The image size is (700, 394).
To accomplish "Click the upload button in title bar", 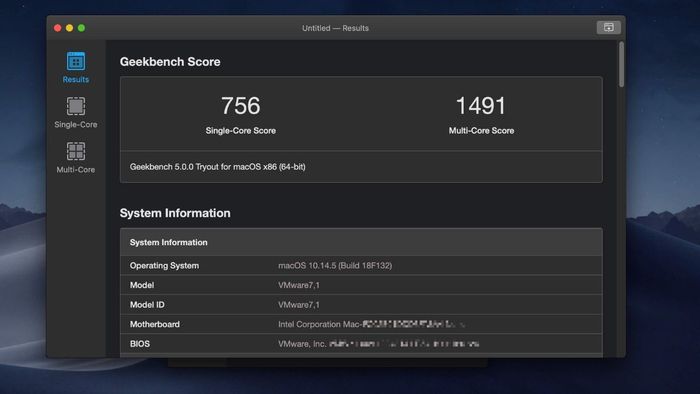I will point(608,28).
